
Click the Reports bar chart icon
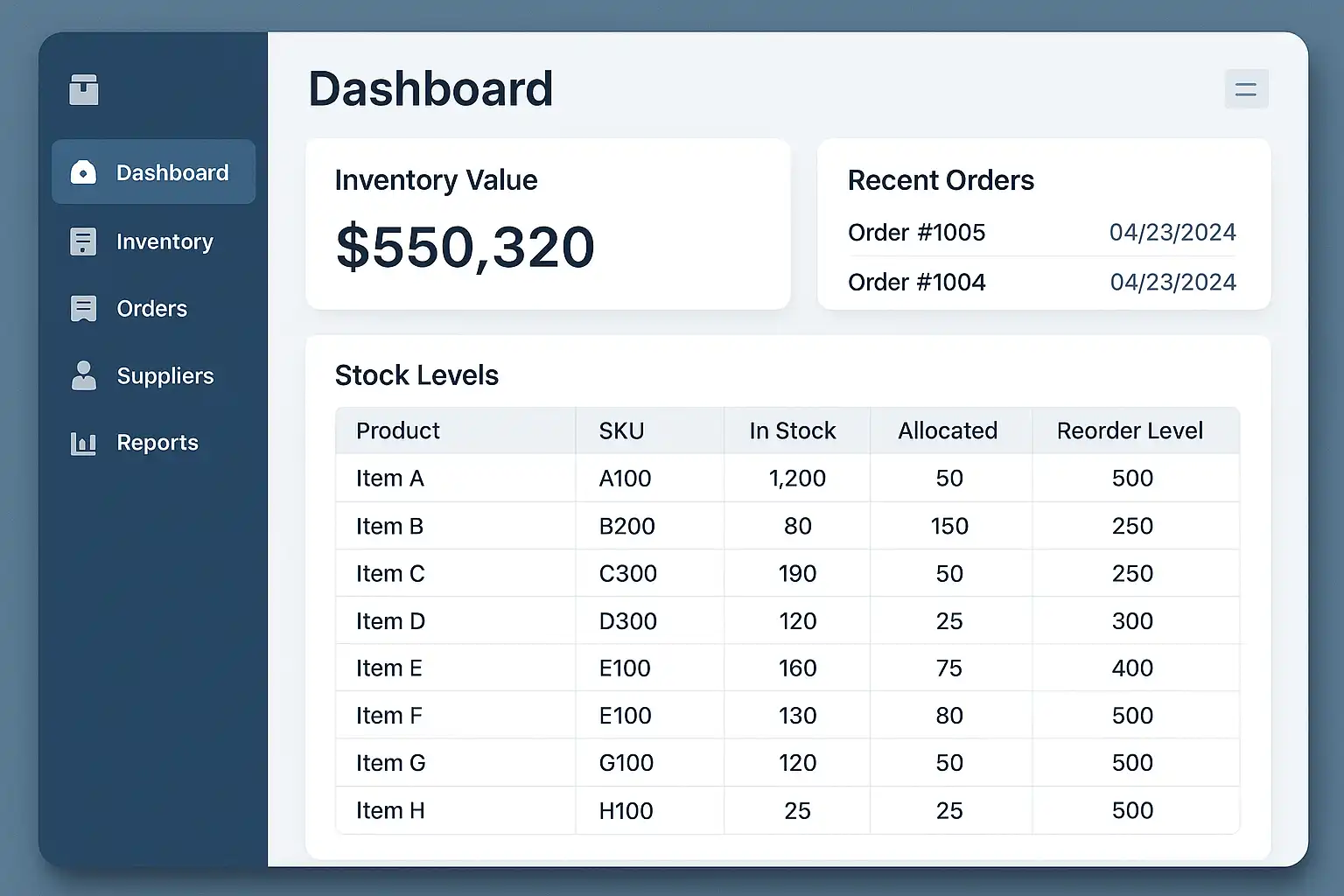pyautogui.click(x=83, y=443)
